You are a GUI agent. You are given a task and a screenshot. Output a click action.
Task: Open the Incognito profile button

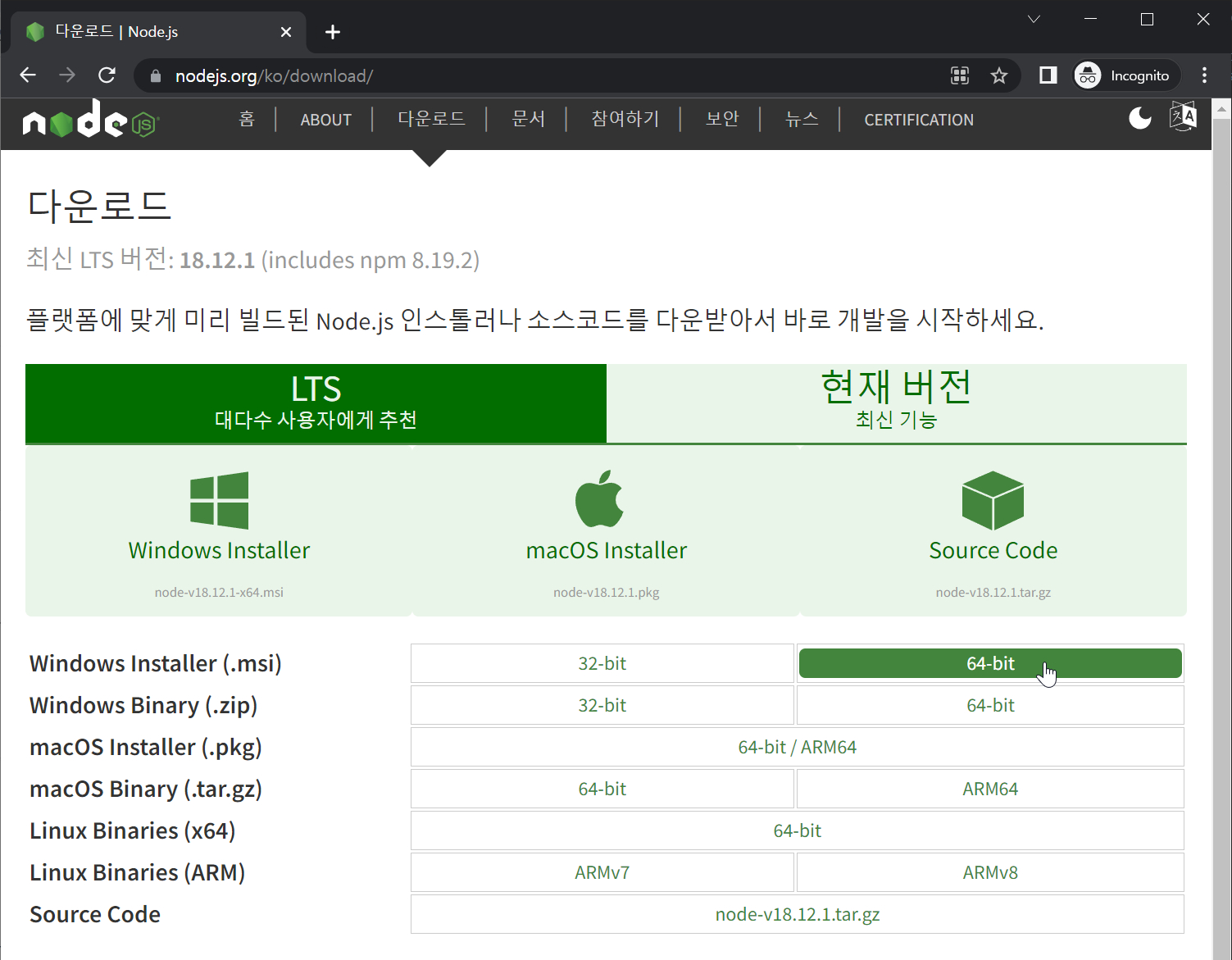(1126, 75)
